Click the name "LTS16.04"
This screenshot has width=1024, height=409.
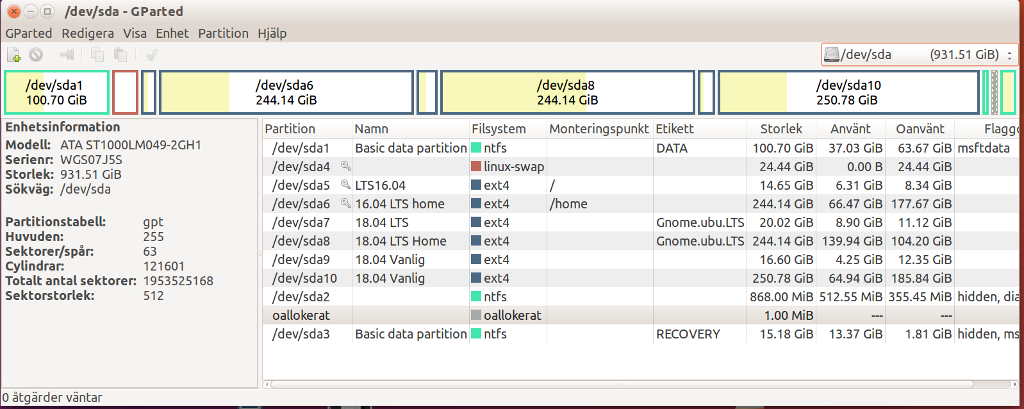click(x=380, y=185)
